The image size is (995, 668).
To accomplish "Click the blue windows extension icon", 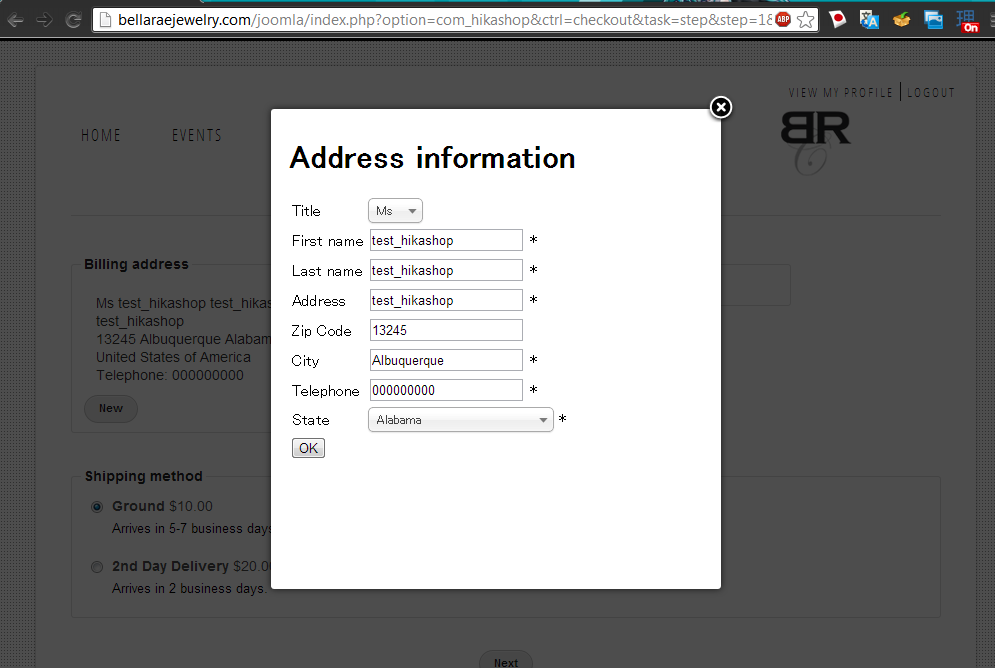I will 933,20.
